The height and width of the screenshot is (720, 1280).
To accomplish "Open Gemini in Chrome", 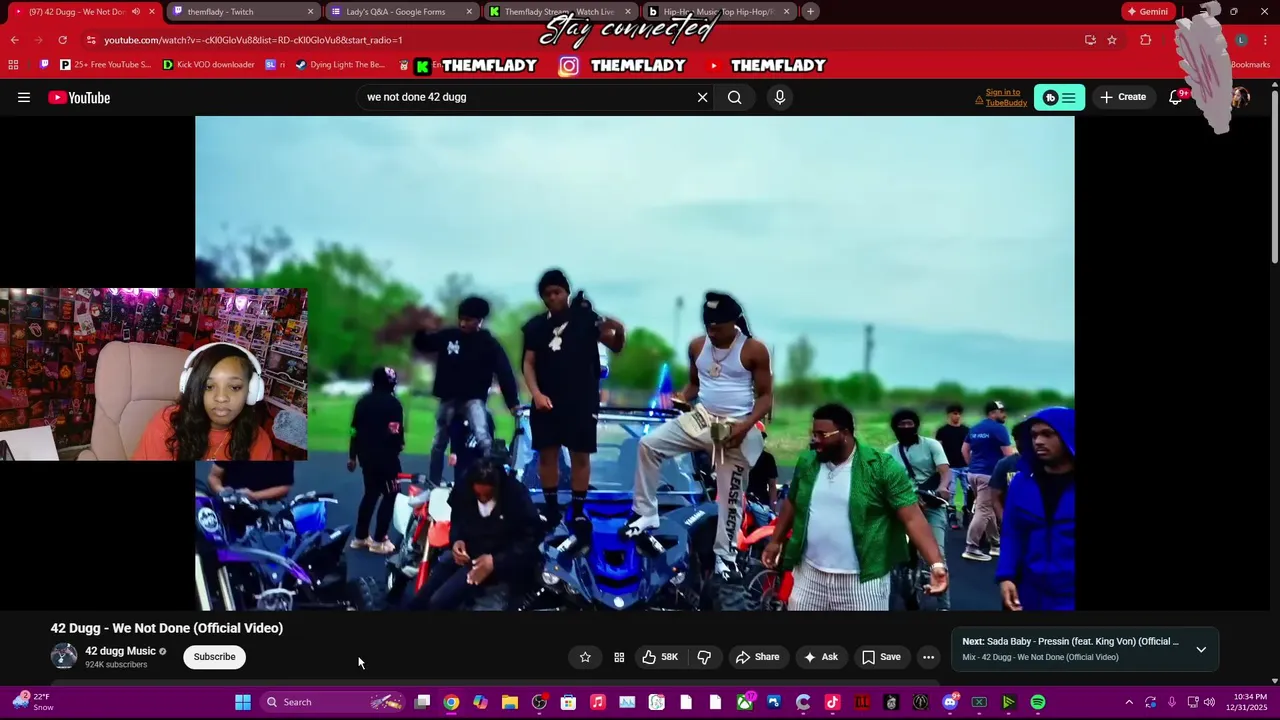I will click(x=1148, y=12).
